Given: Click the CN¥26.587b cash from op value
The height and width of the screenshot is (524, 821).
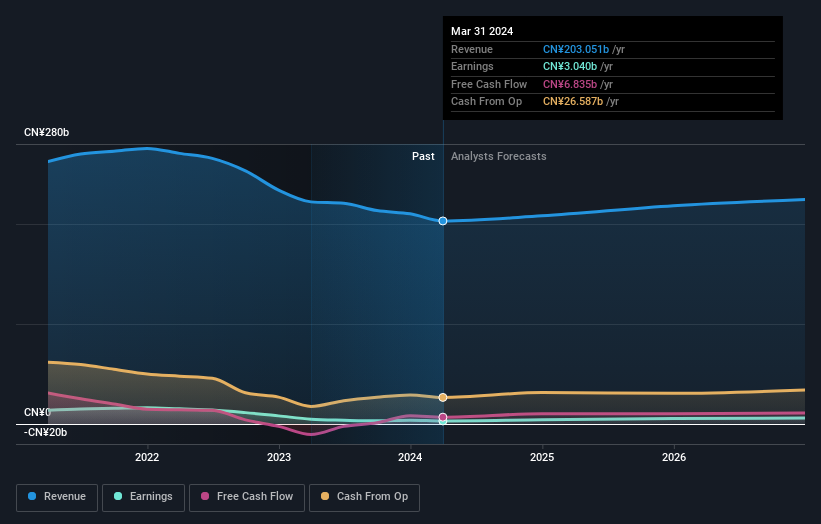Looking at the screenshot, I should tap(573, 102).
